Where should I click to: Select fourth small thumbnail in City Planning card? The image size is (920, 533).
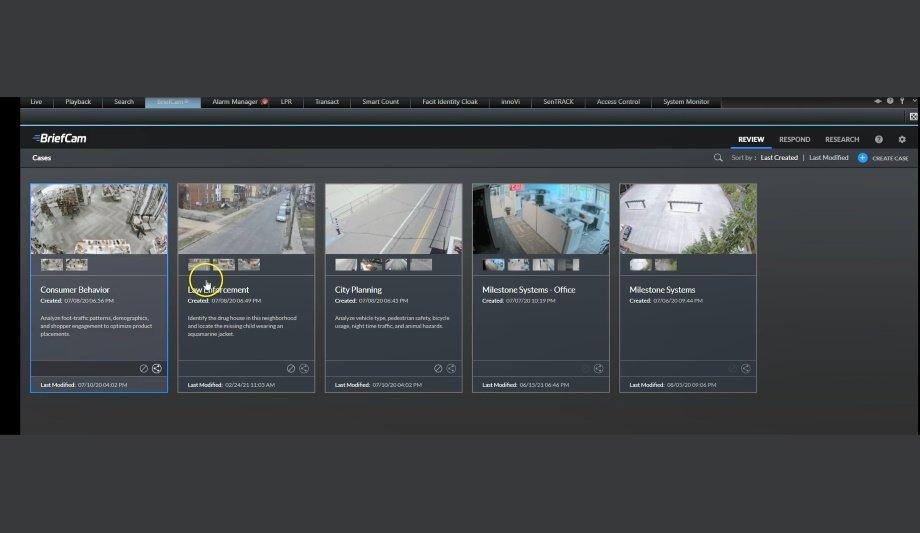[x=421, y=265]
